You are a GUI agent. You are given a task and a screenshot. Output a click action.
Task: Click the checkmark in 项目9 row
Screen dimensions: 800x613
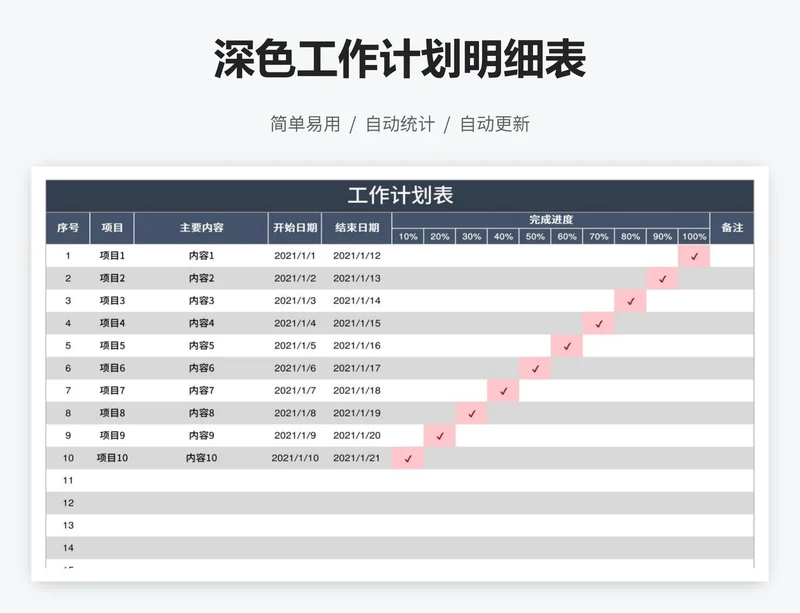click(x=440, y=436)
